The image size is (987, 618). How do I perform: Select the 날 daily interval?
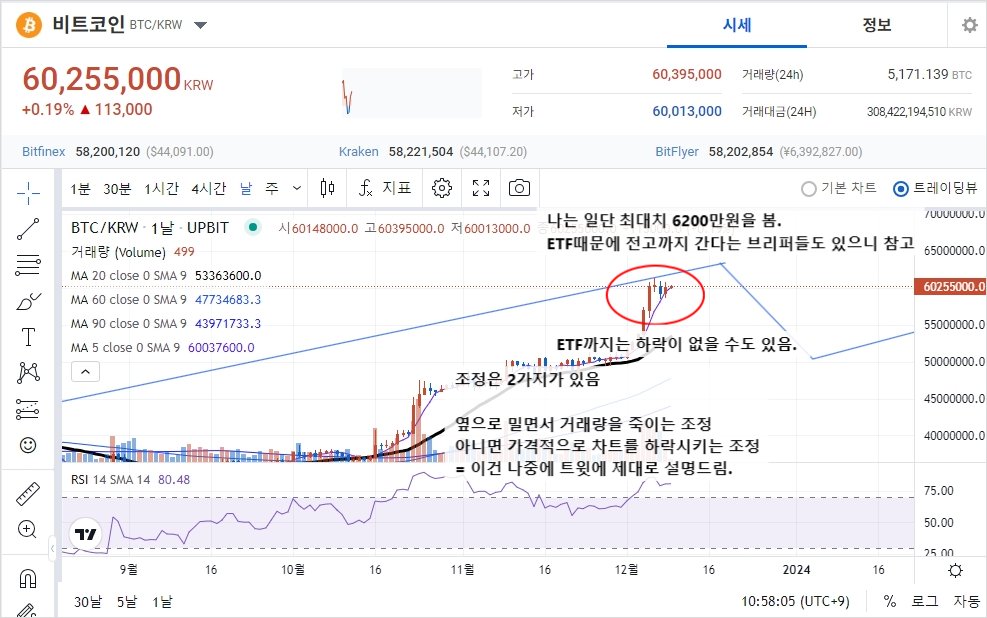click(x=246, y=188)
